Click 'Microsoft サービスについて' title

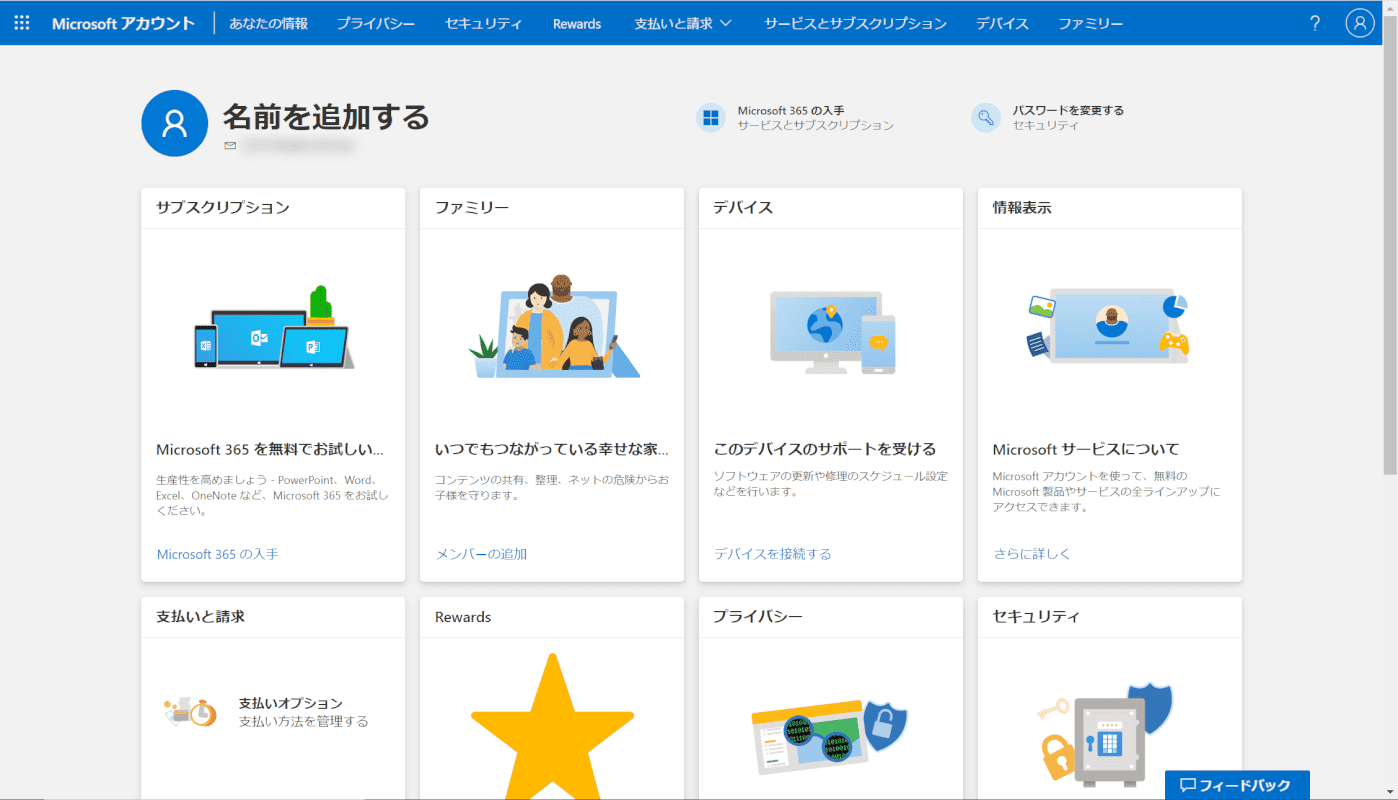coord(1086,449)
